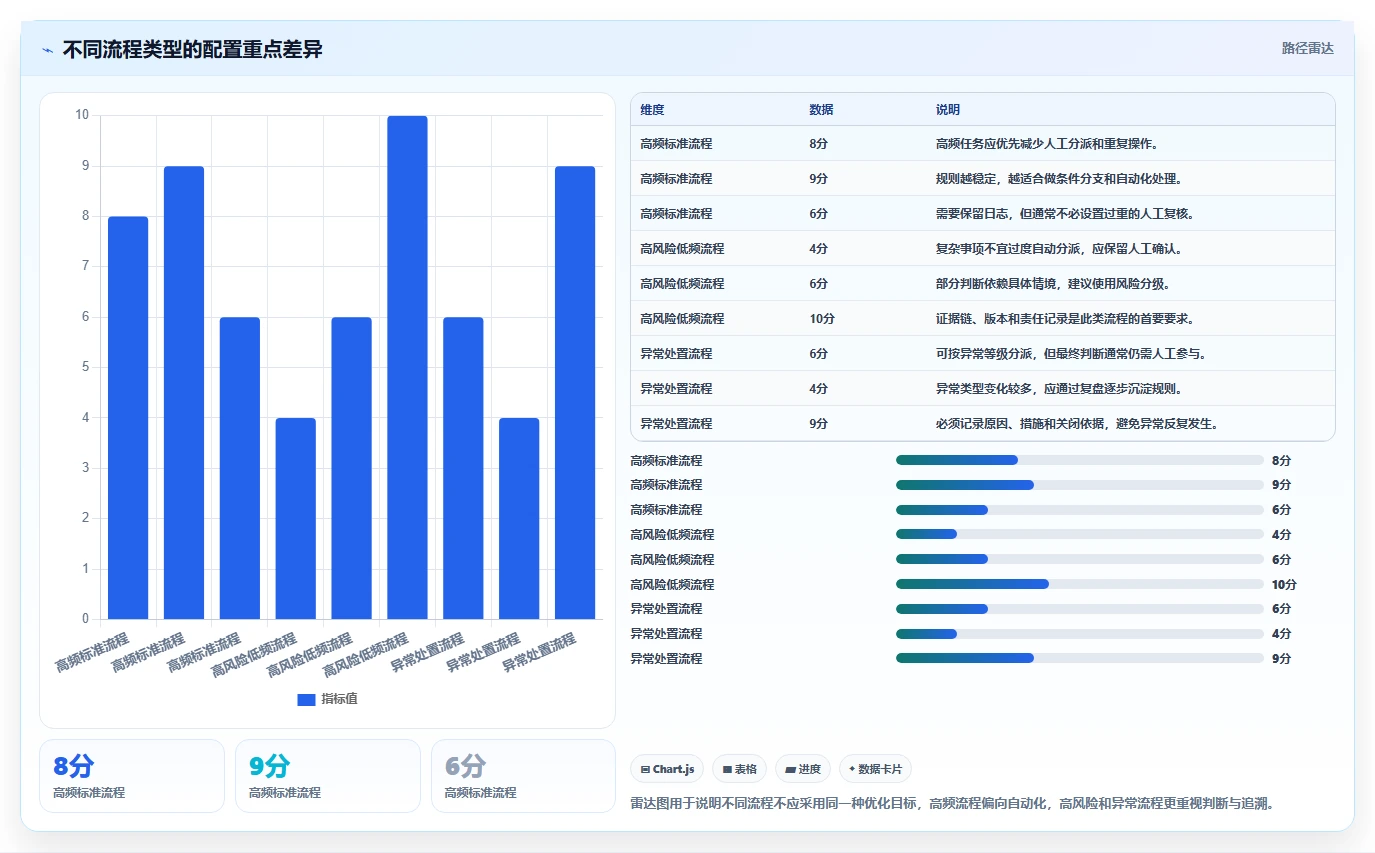Screen dimensions: 1375x853
Task: Click the 高频标准流程 8分 progress bar
Action: click(1080, 460)
